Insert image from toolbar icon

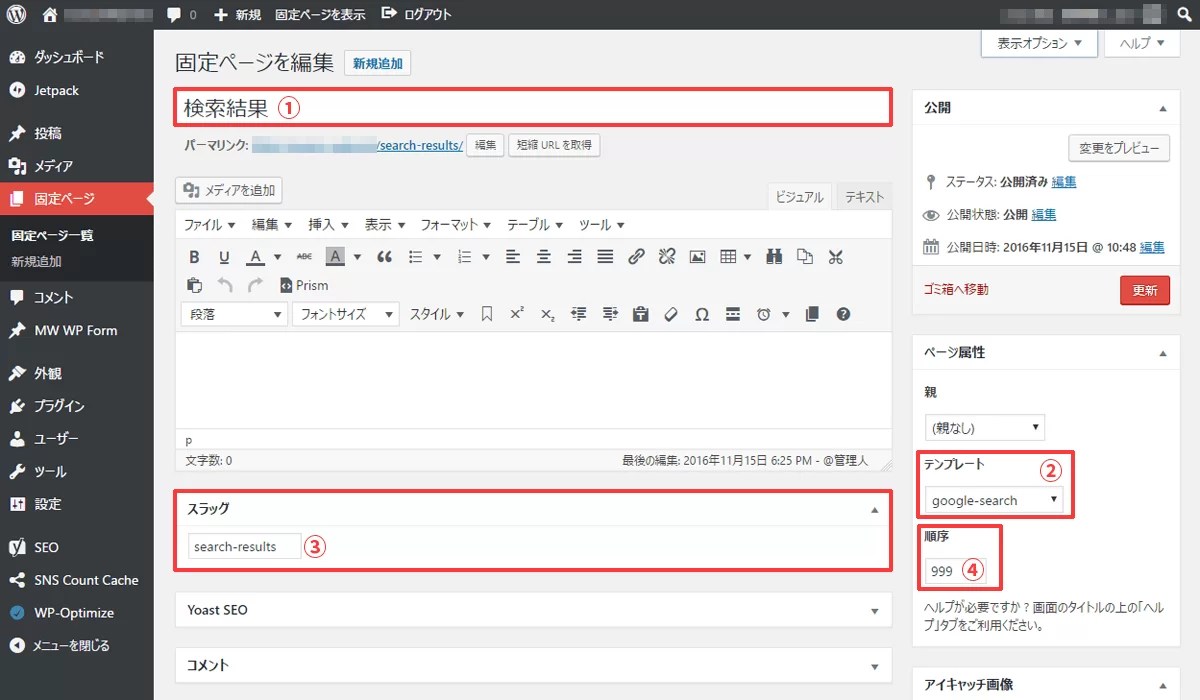(x=697, y=257)
